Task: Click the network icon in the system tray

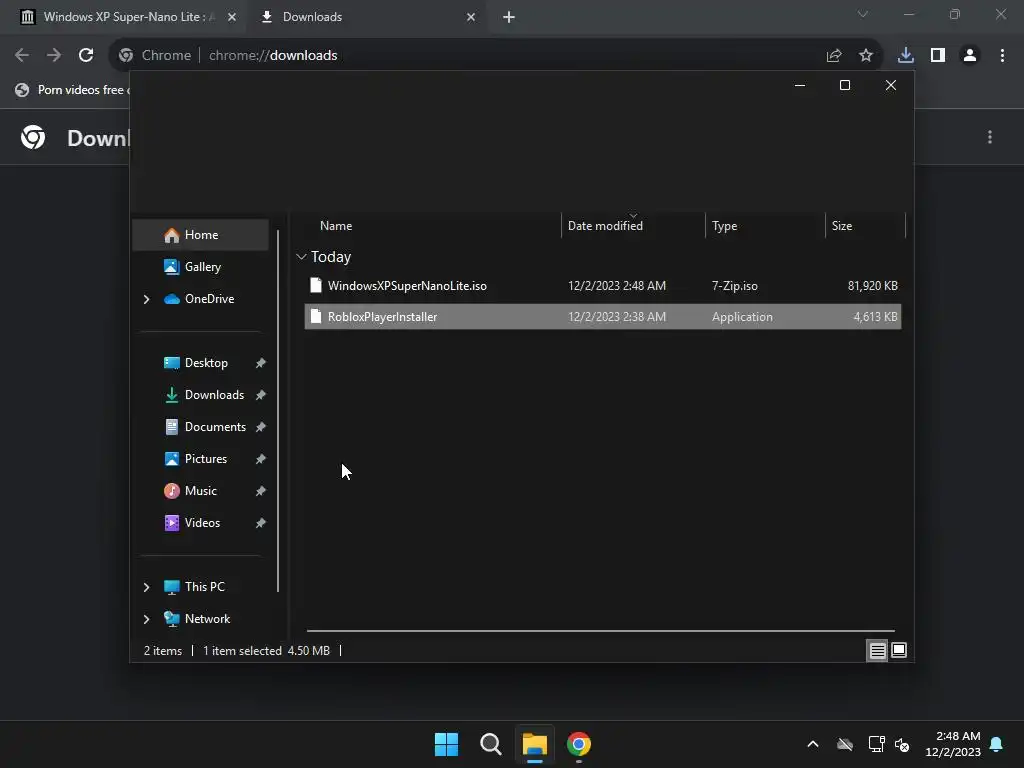Action: (x=876, y=744)
